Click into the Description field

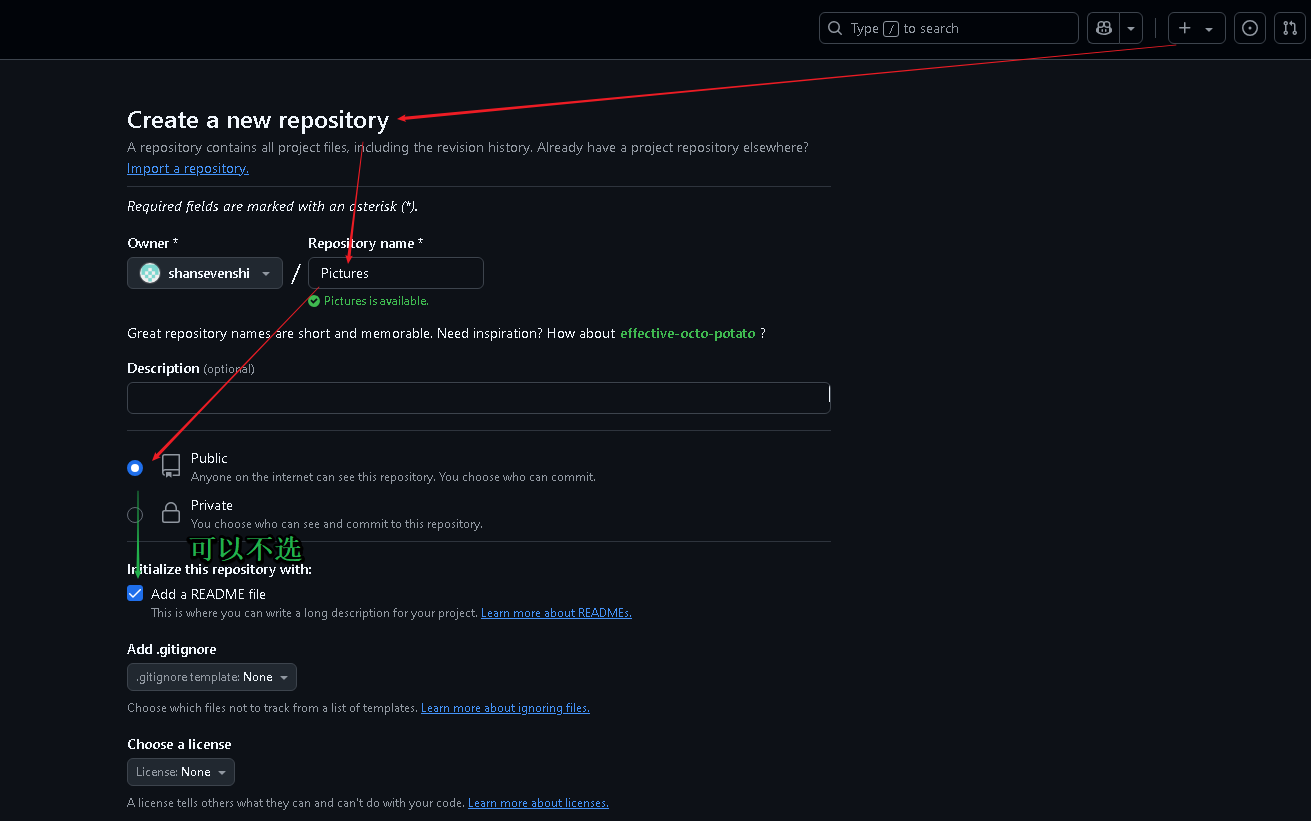tap(478, 397)
